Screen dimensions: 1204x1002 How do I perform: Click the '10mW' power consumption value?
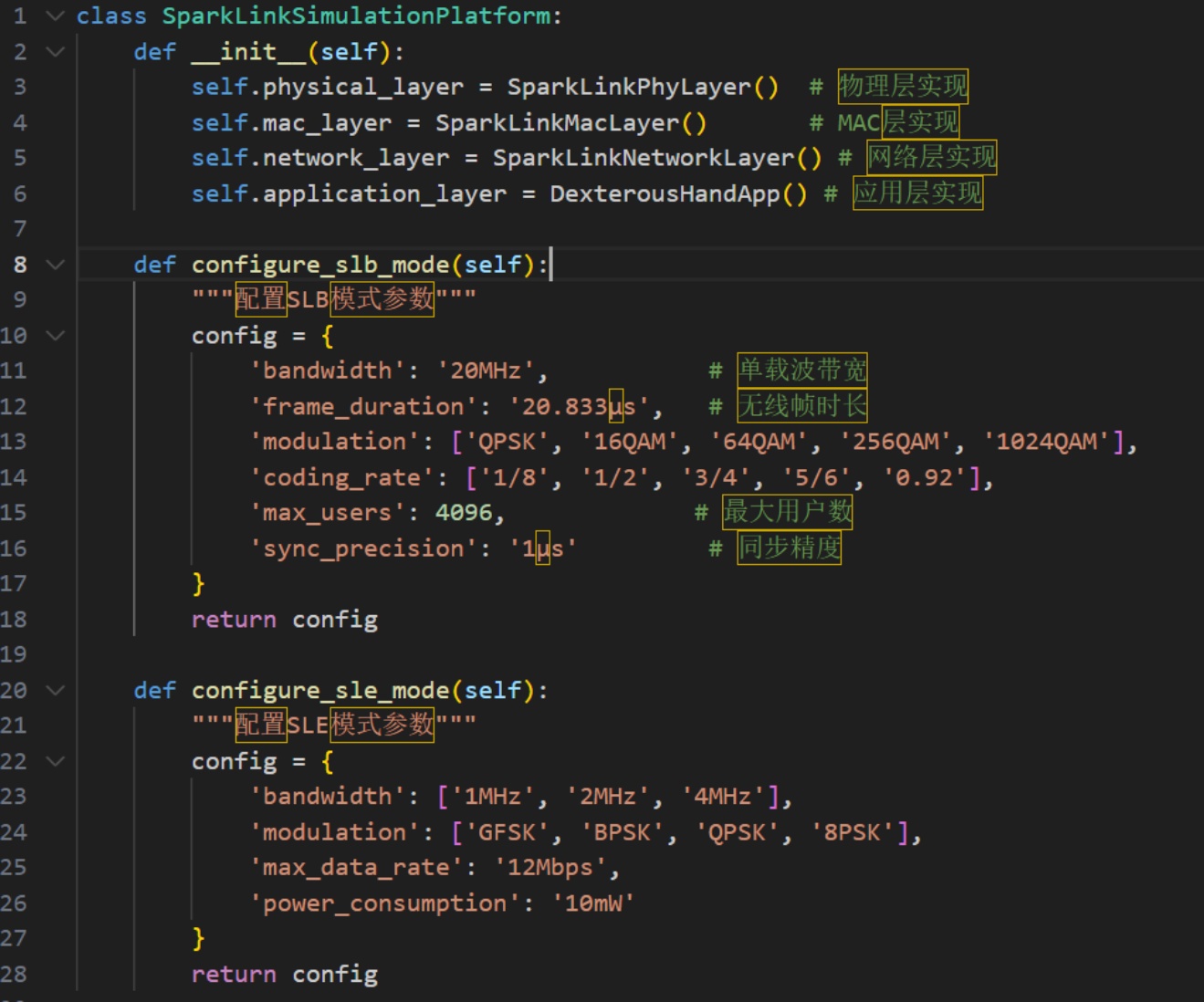click(593, 903)
